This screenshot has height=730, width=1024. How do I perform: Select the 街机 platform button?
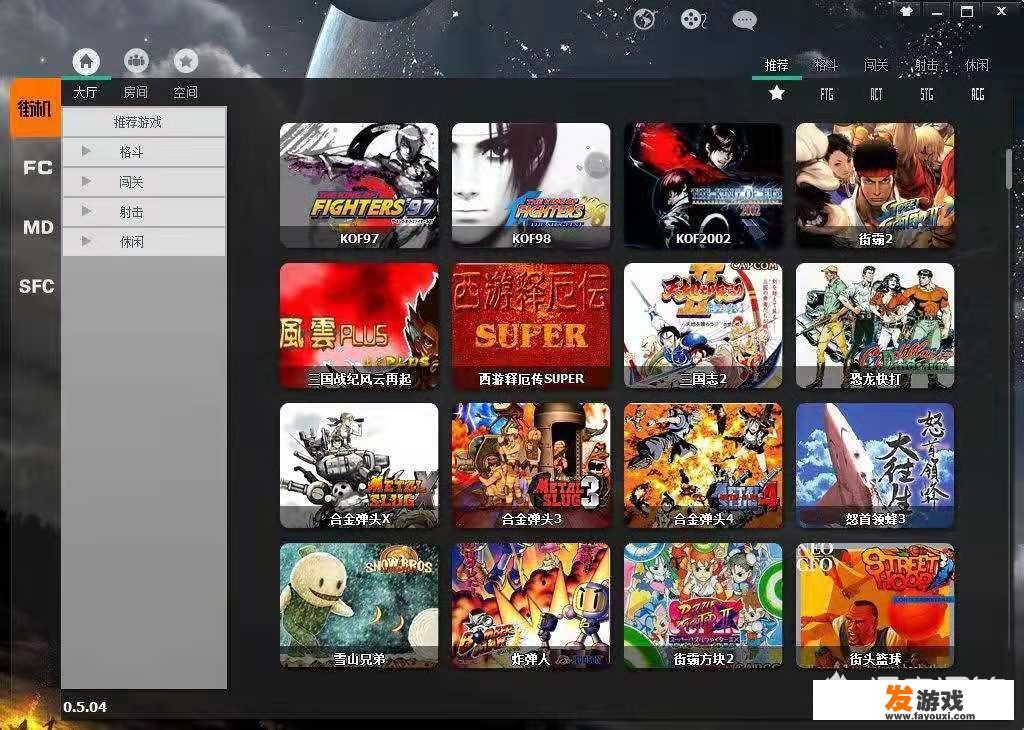(35, 108)
